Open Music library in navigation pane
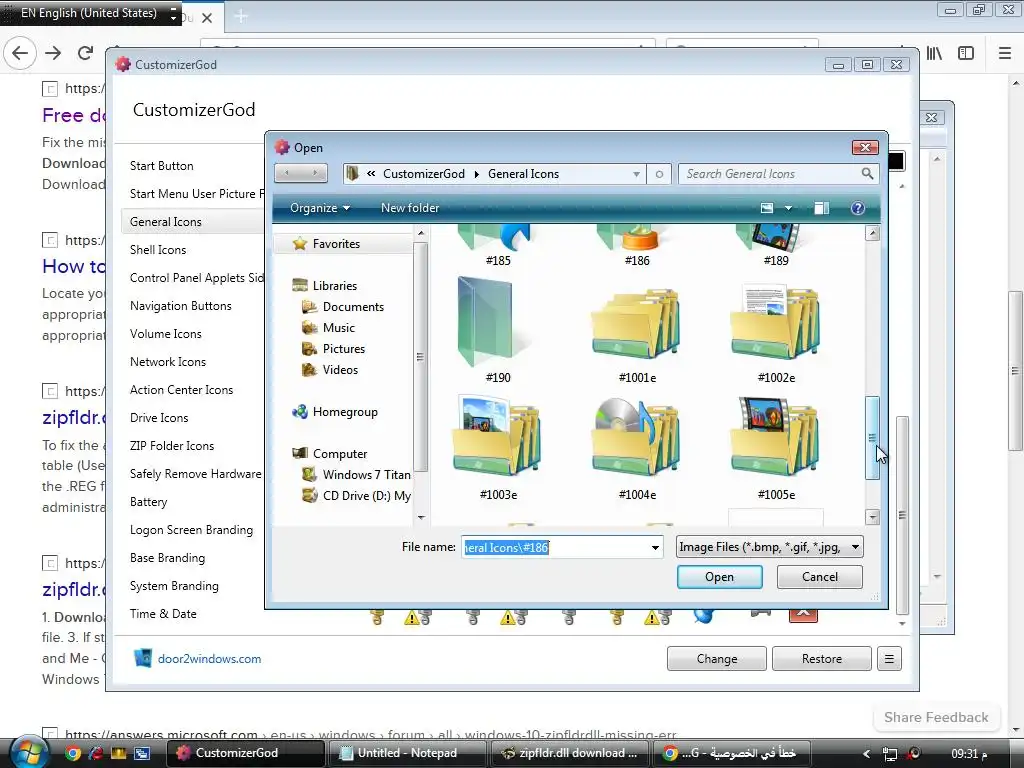 (338, 327)
